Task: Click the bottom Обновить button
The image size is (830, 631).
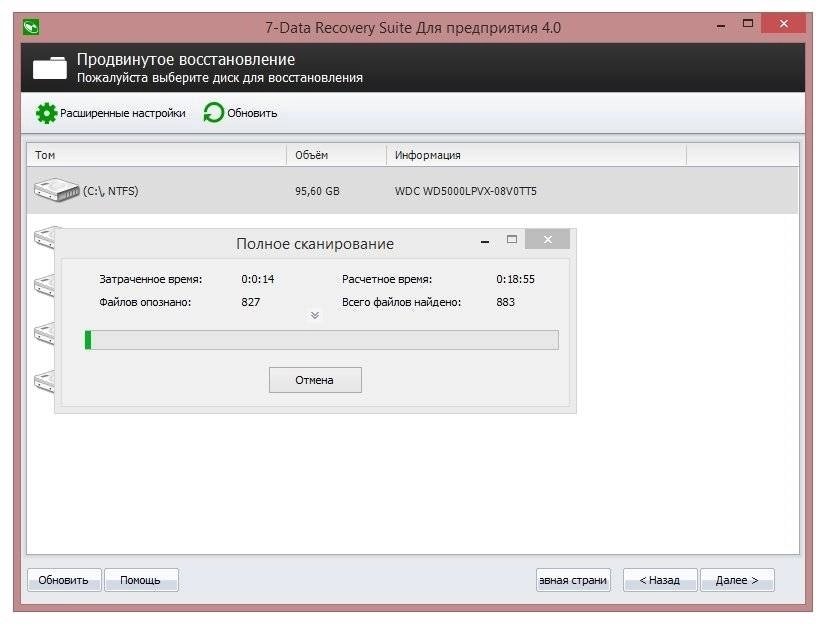Action: tap(64, 580)
